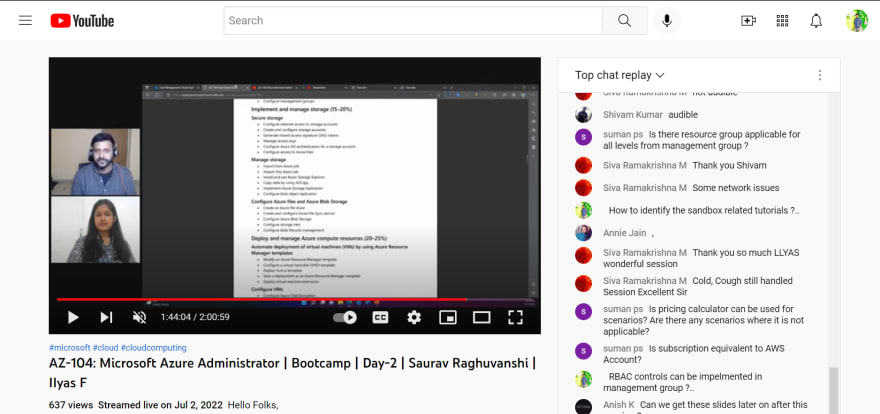Switch to theater mode
Viewport: 880px width, 414px height.
482,318
